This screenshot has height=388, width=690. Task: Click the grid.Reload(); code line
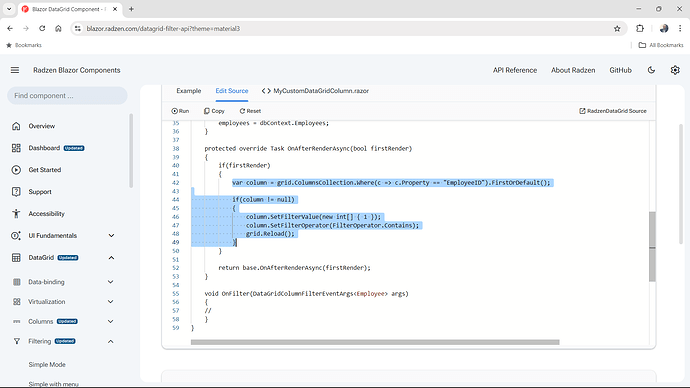tap(270, 234)
